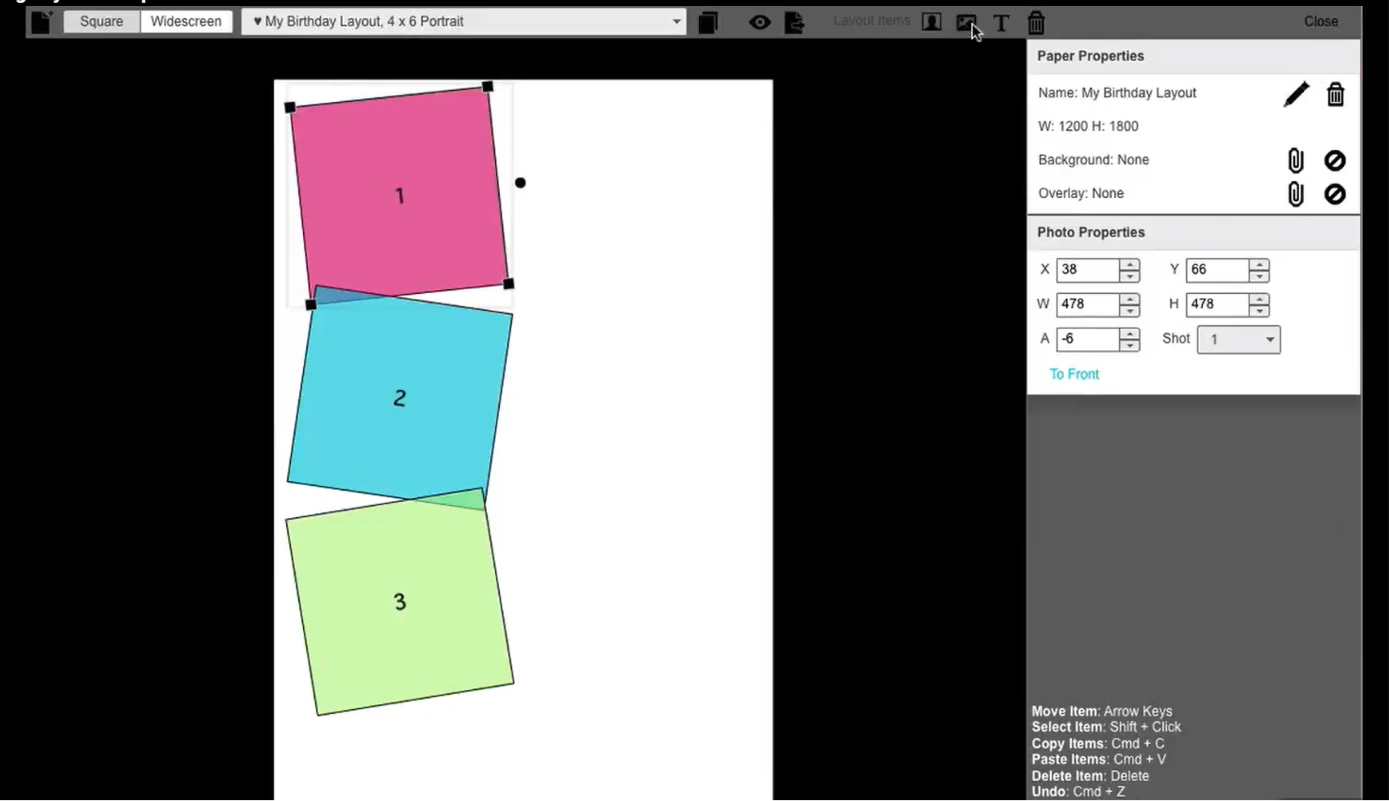Click the Paper Properties header

[1193, 56]
